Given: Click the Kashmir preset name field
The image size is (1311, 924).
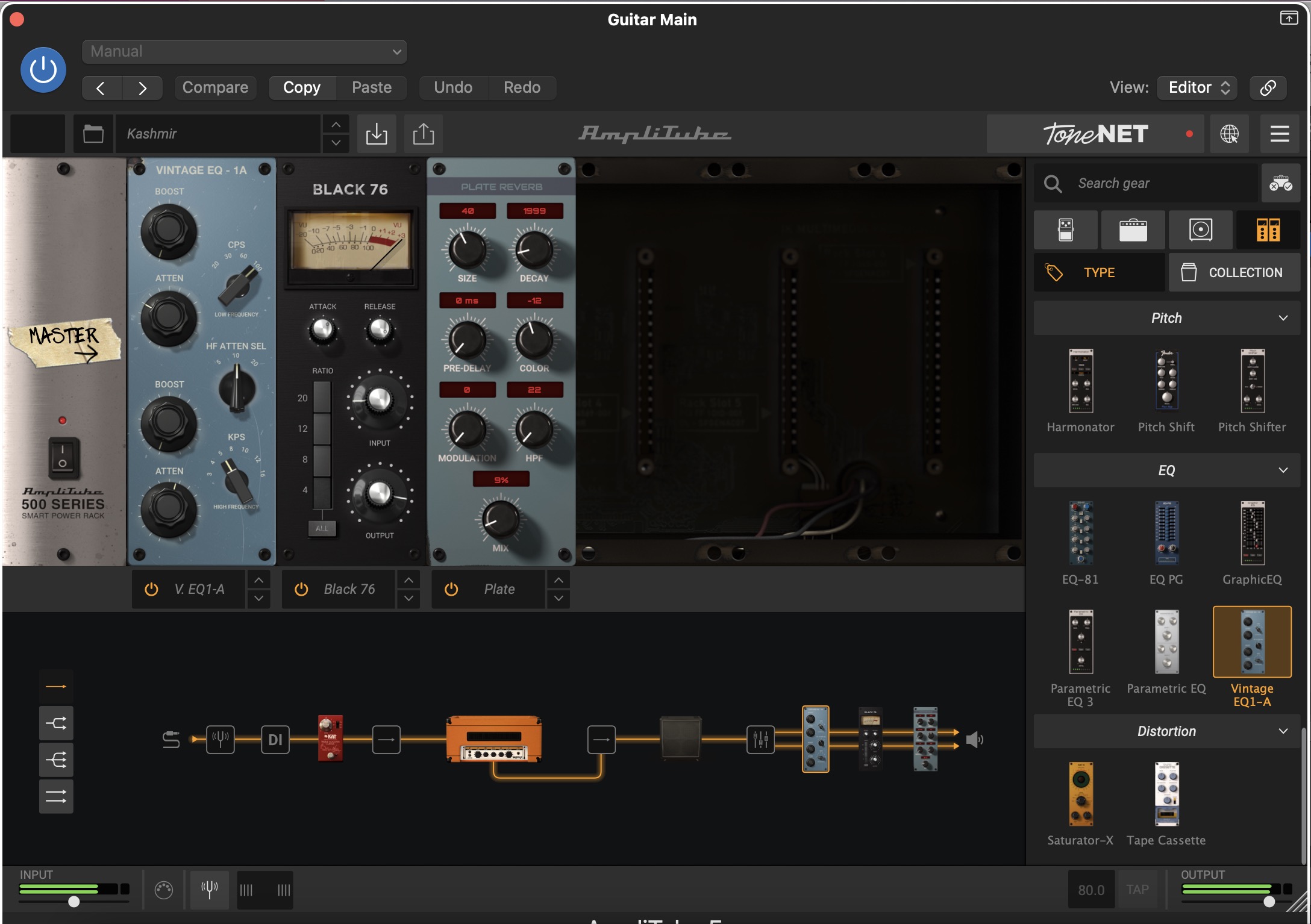Looking at the screenshot, I should [x=218, y=134].
